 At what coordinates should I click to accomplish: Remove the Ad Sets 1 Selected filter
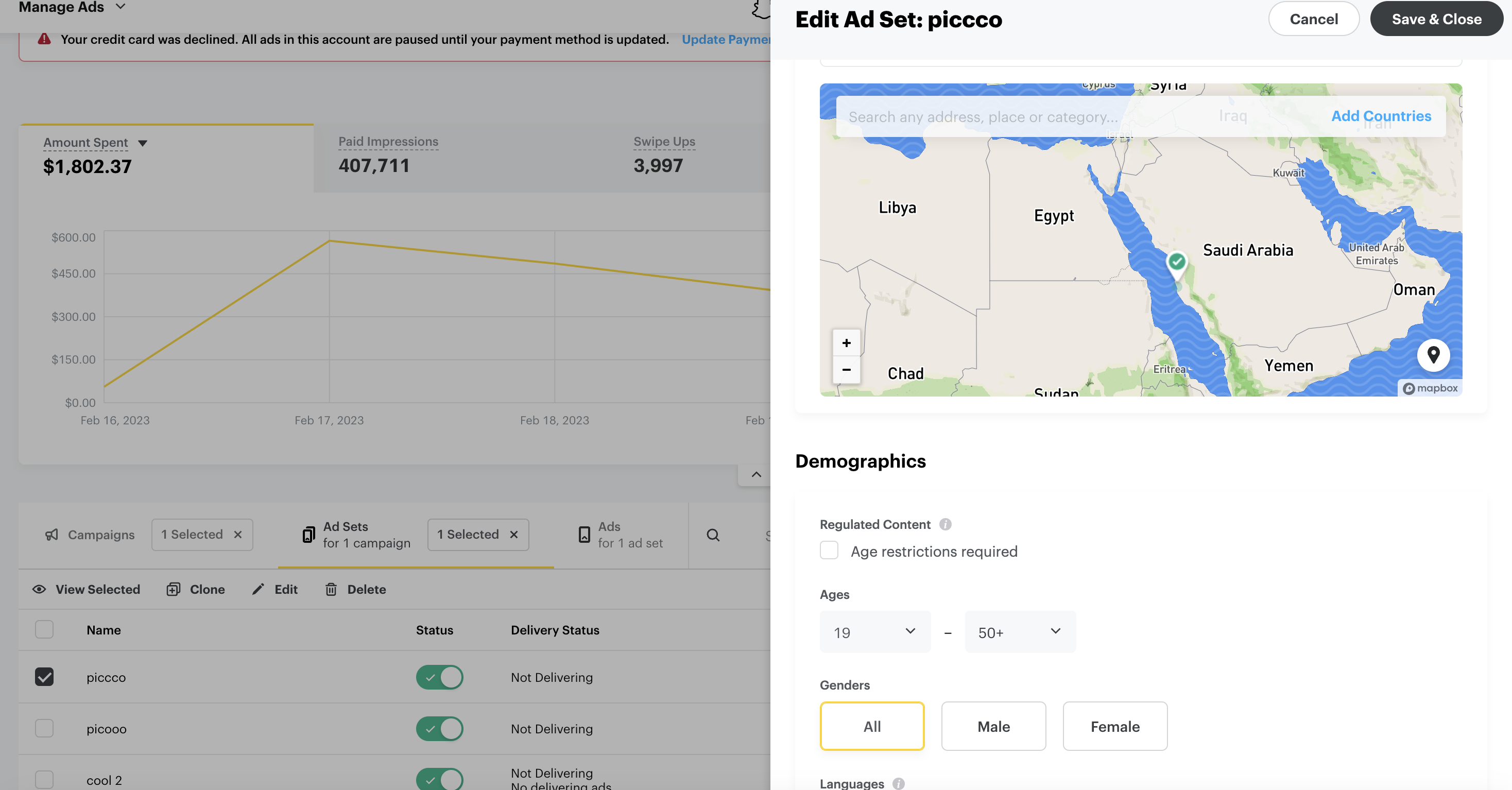point(513,535)
